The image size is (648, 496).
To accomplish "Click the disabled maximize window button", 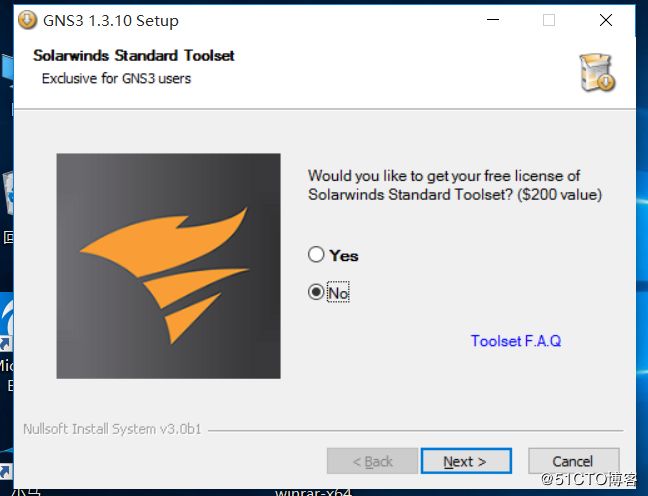I will click(549, 20).
